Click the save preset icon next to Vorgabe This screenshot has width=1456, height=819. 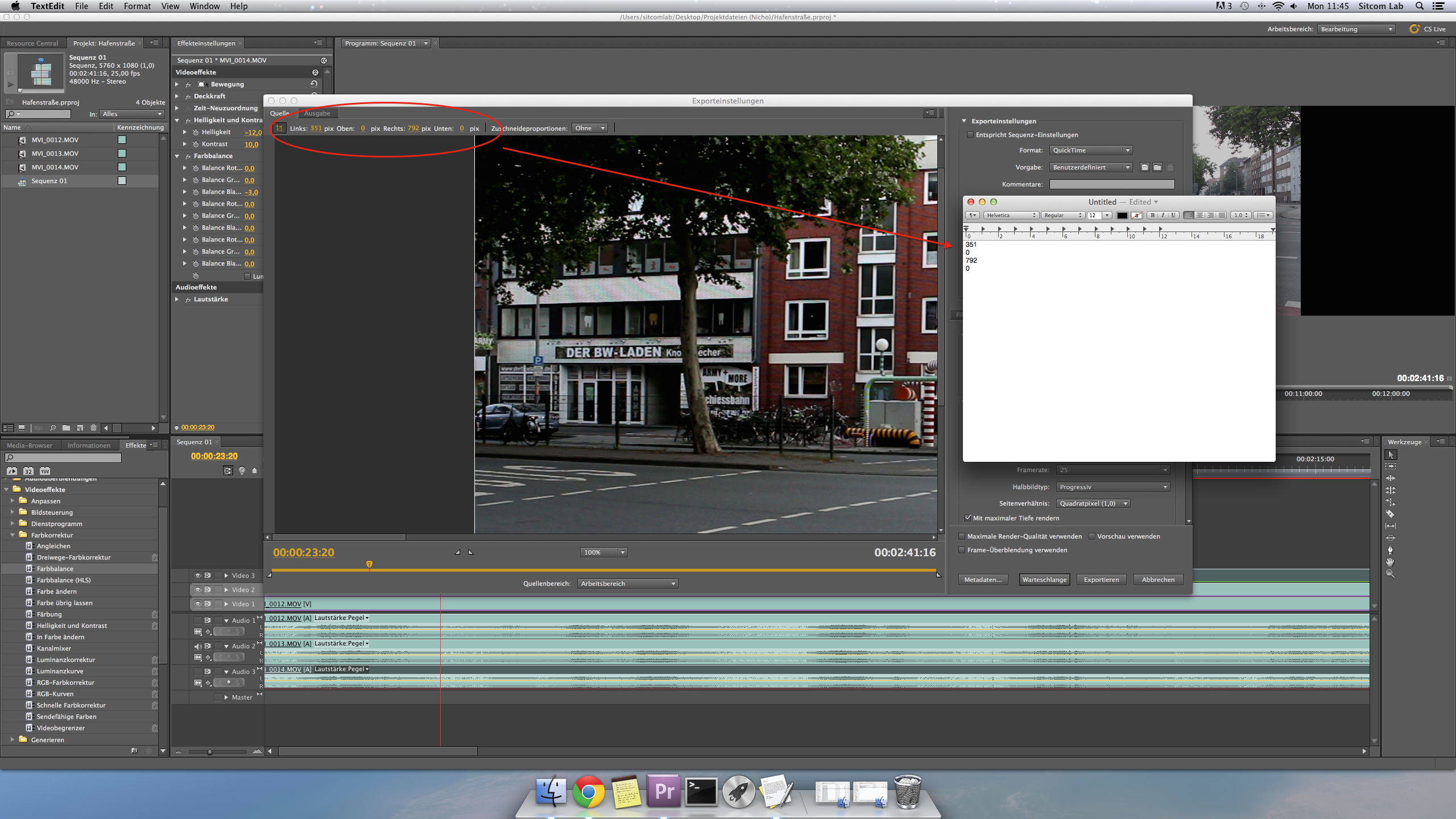(1144, 167)
